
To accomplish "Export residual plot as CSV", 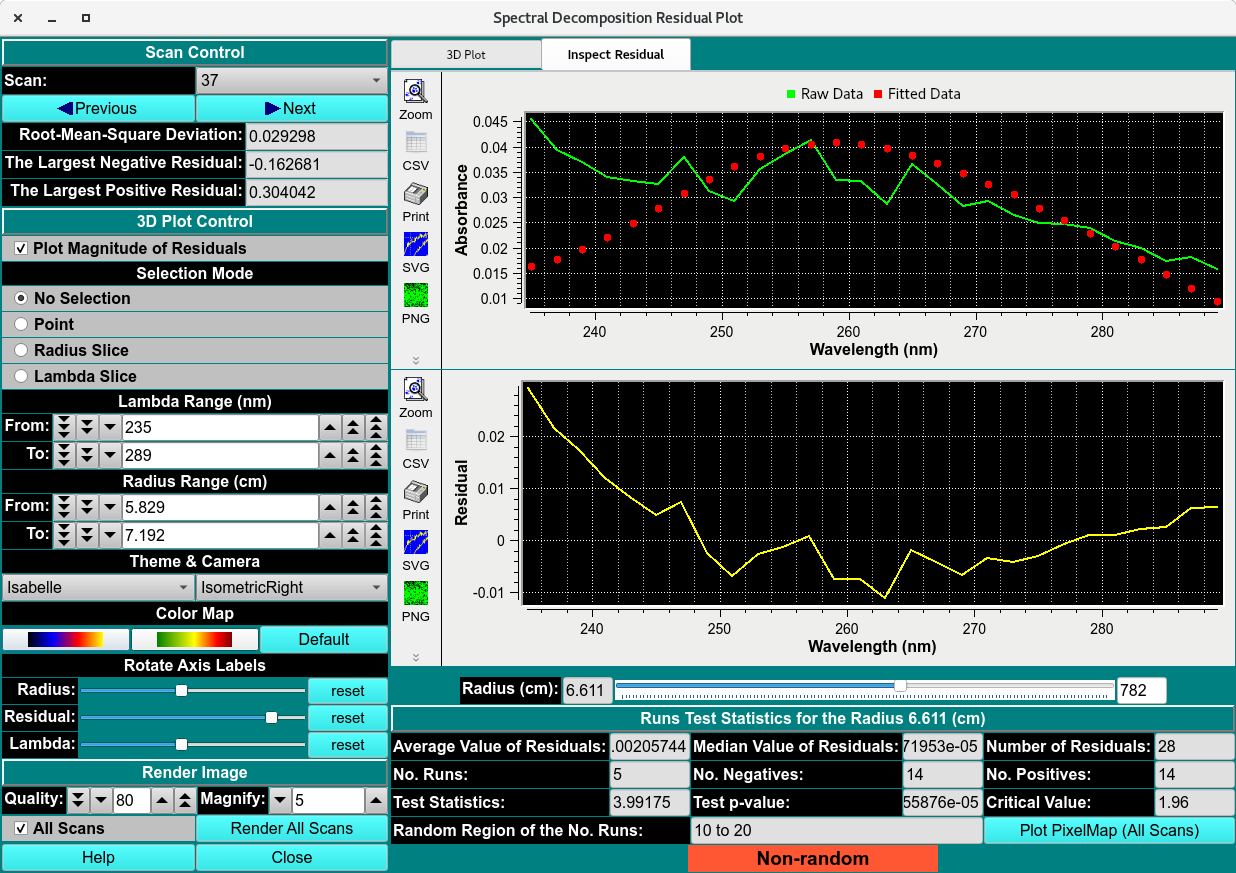I will pyautogui.click(x=416, y=441).
